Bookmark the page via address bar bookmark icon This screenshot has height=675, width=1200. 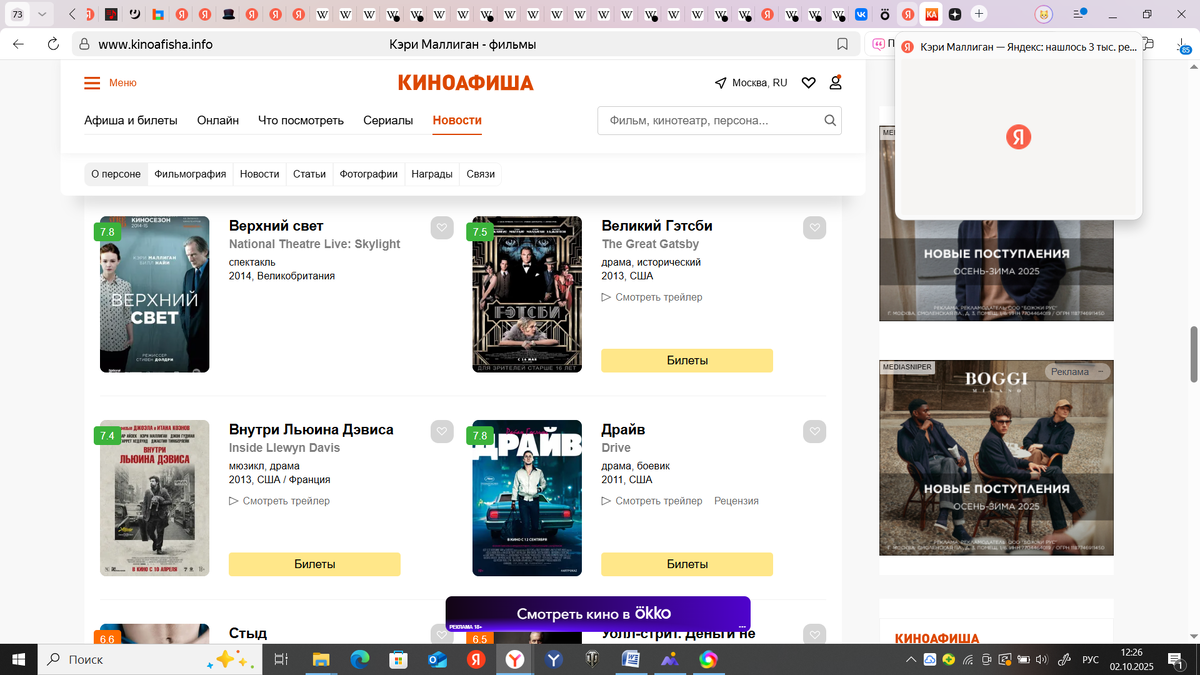pos(843,44)
